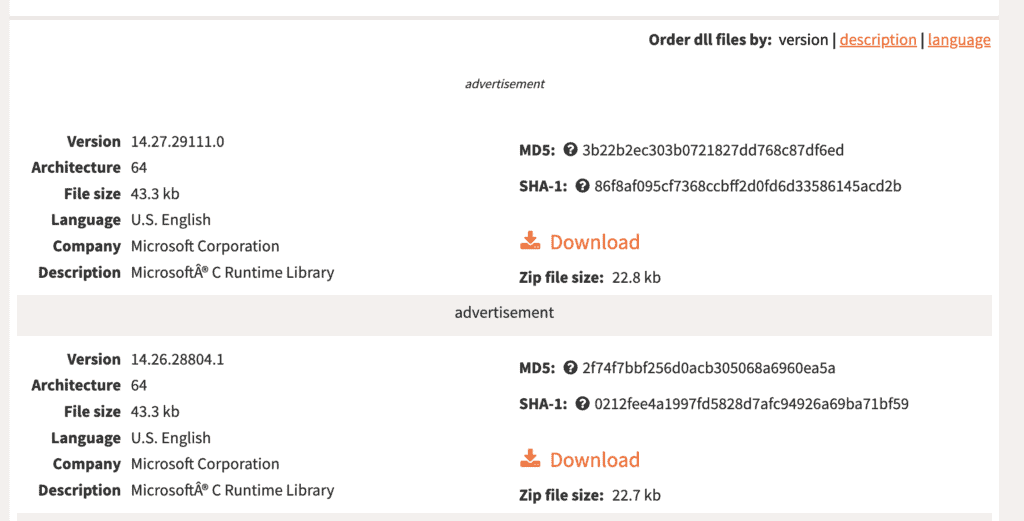1024x521 pixels.
Task: Order dll files by language
Action: pyautogui.click(x=959, y=40)
